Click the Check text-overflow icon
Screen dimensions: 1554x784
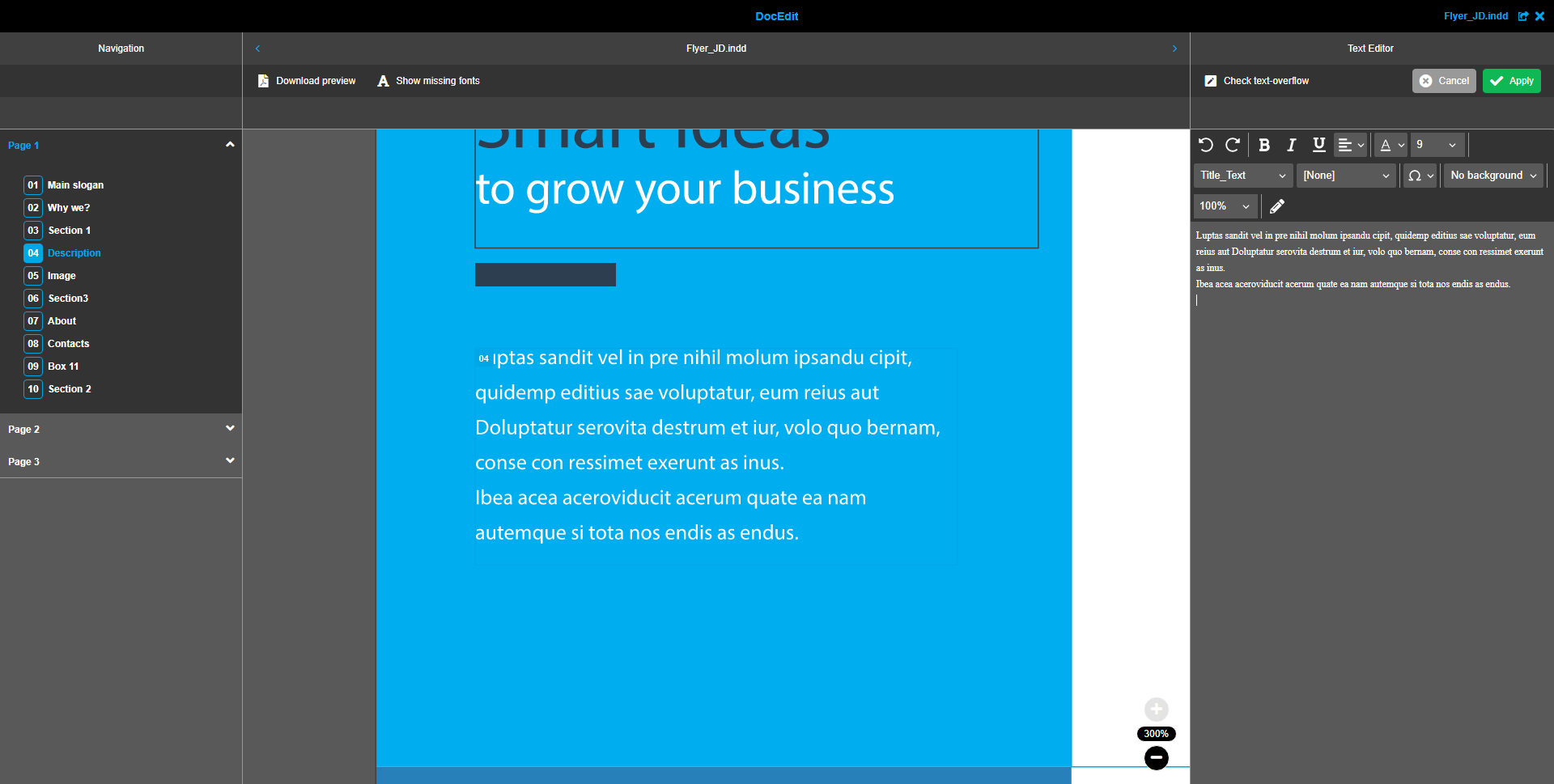[x=1211, y=80]
